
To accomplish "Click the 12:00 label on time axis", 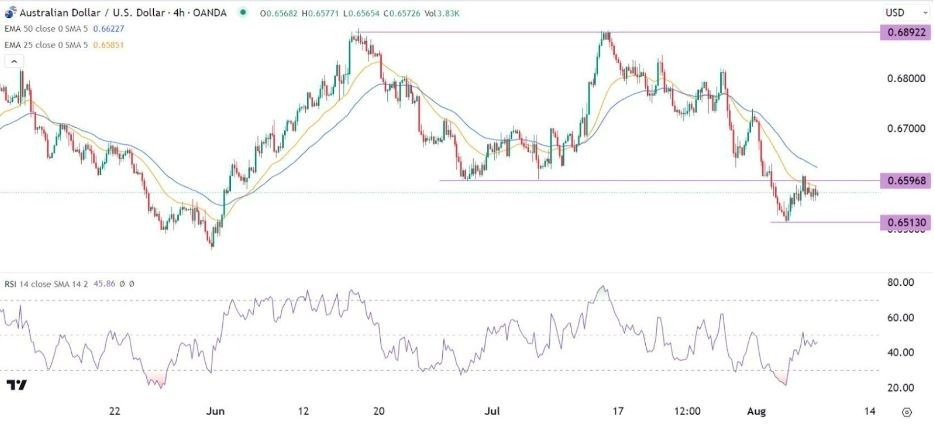I will (x=686, y=411).
